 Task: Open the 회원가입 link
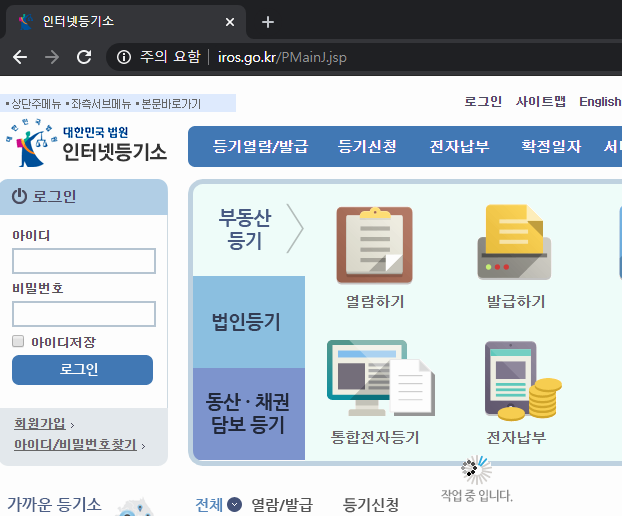coord(40,424)
